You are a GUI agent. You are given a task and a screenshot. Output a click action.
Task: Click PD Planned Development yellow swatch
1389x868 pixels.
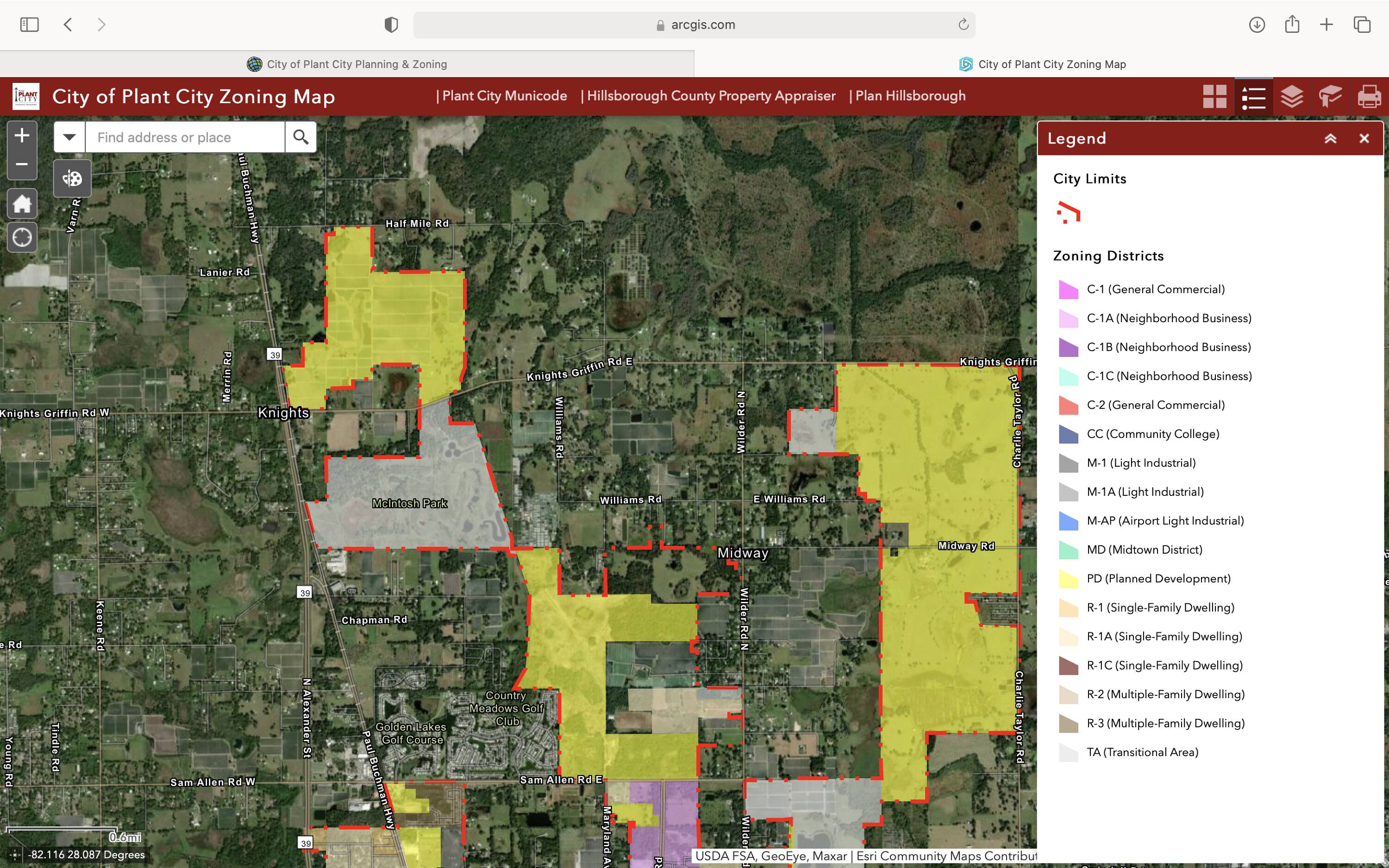point(1068,579)
